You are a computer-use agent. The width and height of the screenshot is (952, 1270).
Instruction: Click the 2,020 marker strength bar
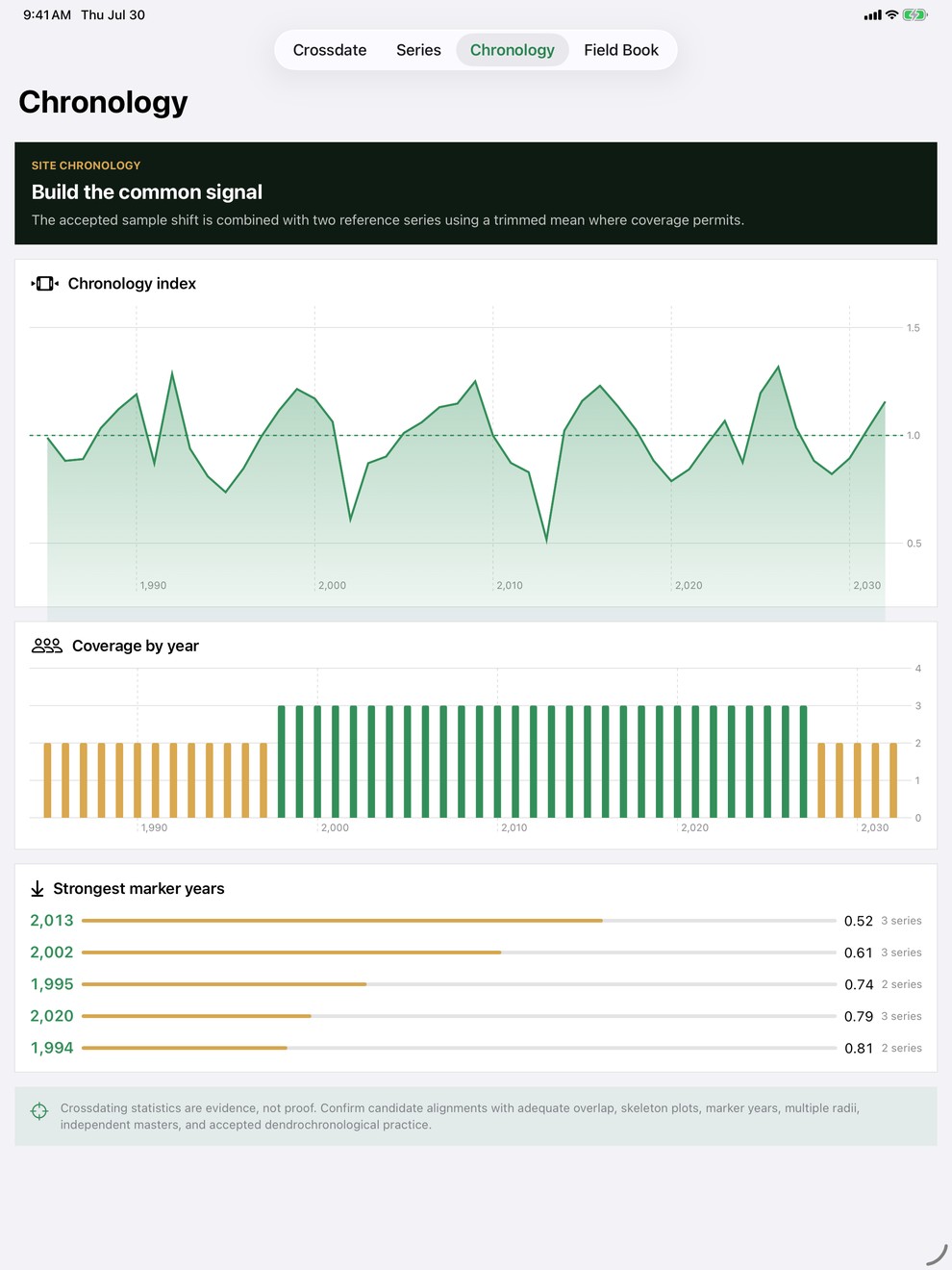point(459,1016)
